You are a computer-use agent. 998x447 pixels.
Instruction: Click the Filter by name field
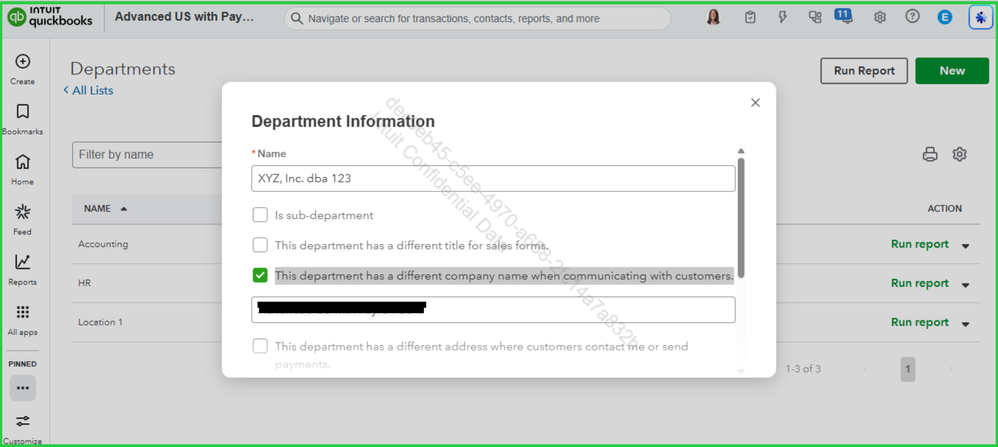point(147,155)
